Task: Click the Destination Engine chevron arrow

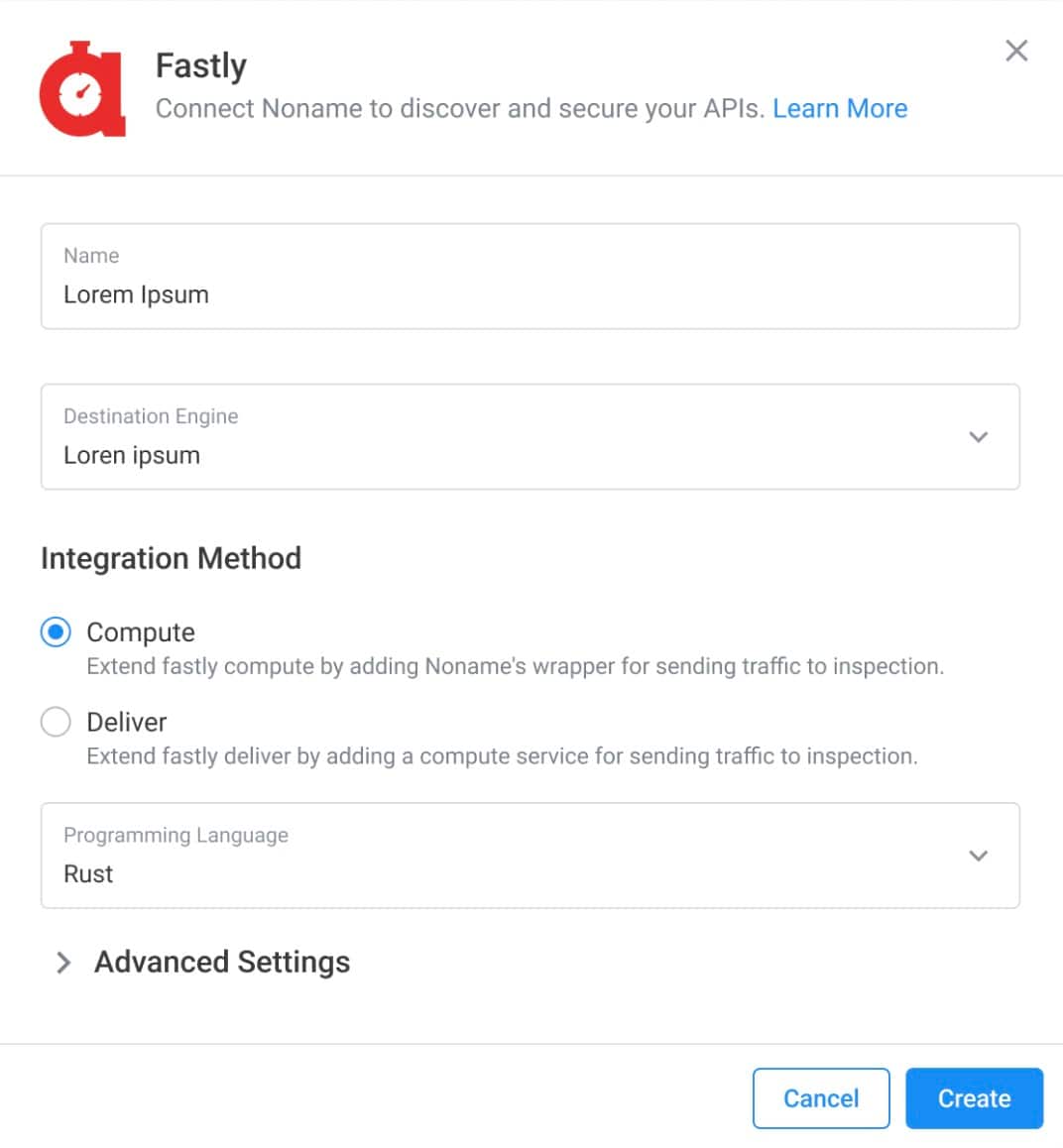Action: point(979,437)
